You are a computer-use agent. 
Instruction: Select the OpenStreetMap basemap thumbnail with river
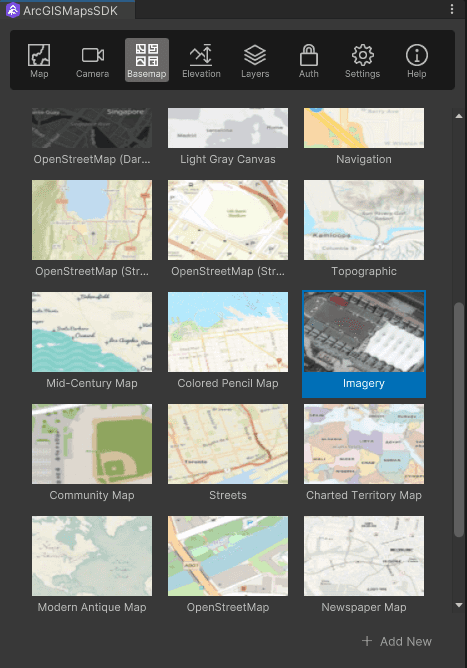tap(228, 556)
